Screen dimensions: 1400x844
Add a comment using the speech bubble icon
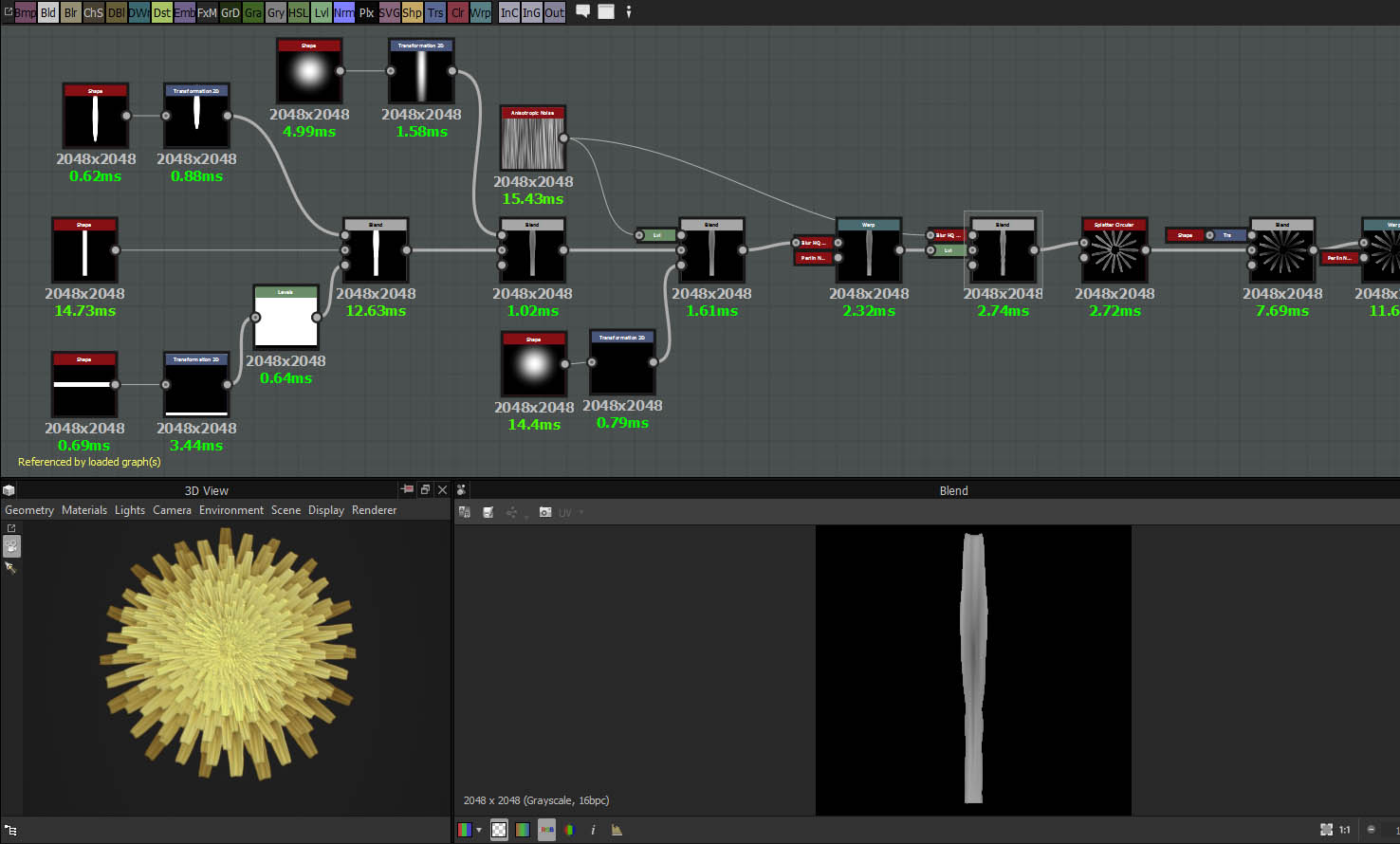click(583, 12)
